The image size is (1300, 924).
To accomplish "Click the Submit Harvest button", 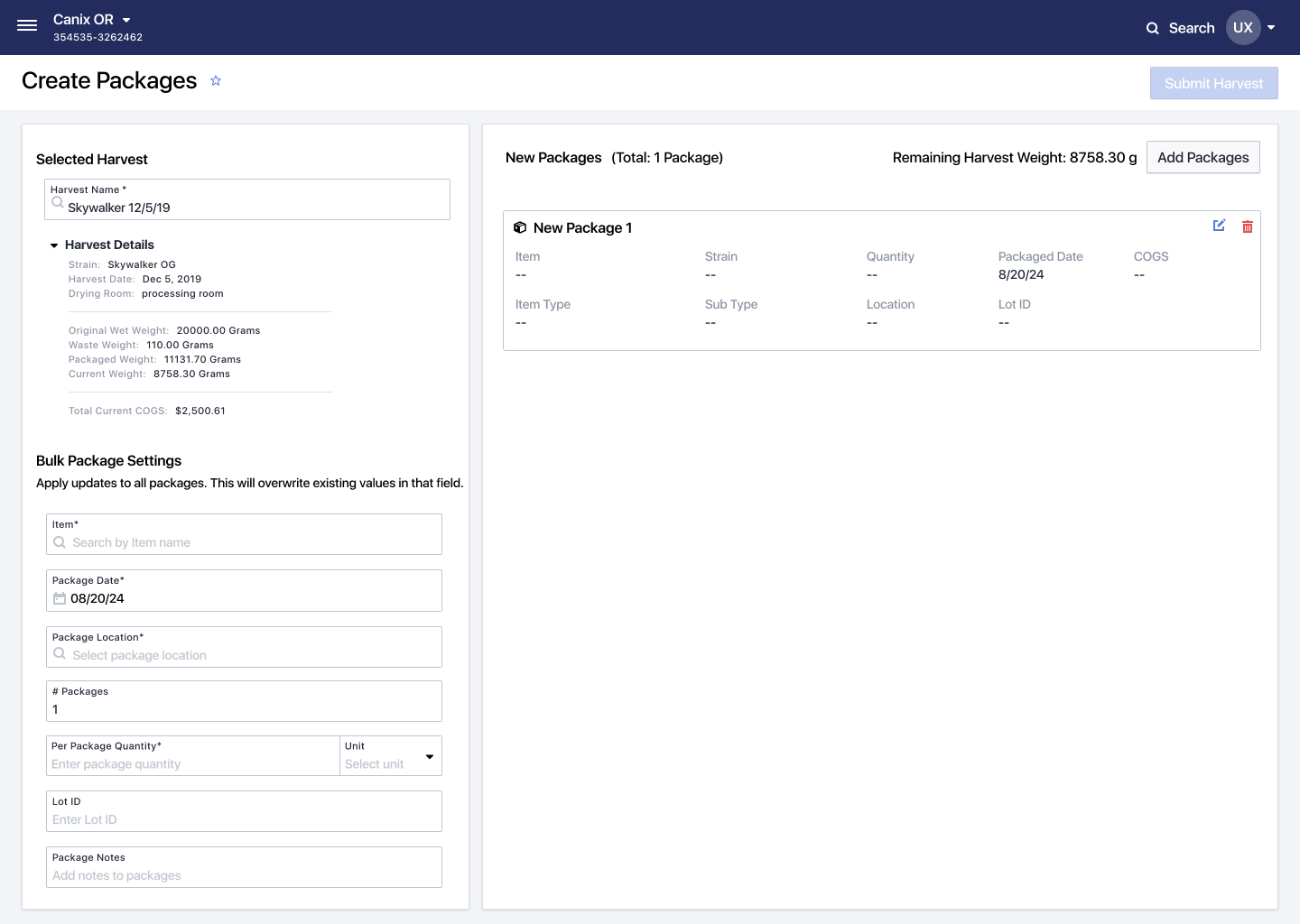I will (1213, 83).
